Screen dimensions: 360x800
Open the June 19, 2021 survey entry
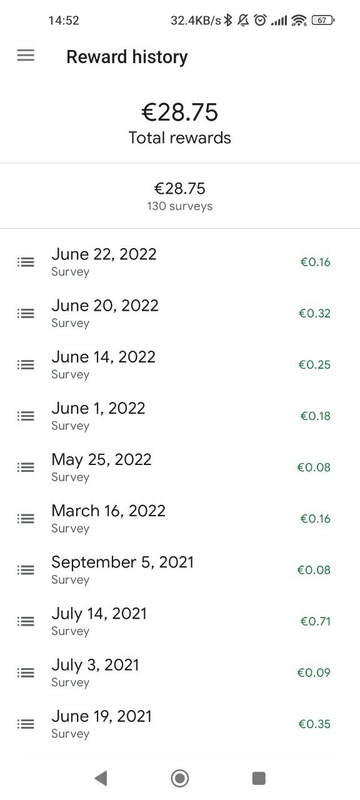coord(180,724)
